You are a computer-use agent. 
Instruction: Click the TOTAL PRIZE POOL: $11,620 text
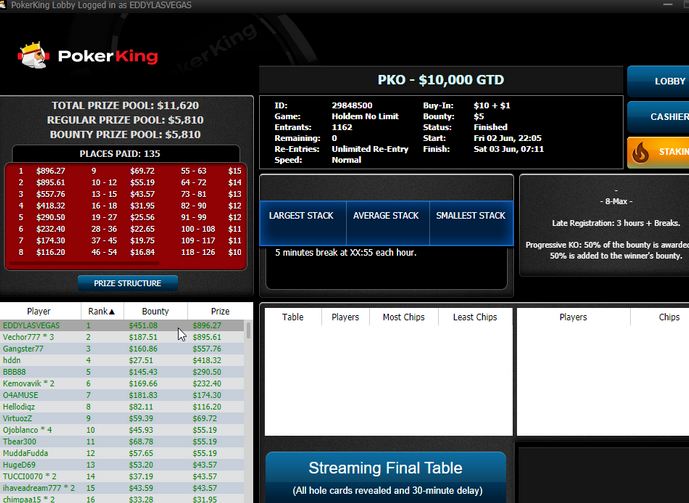click(125, 105)
